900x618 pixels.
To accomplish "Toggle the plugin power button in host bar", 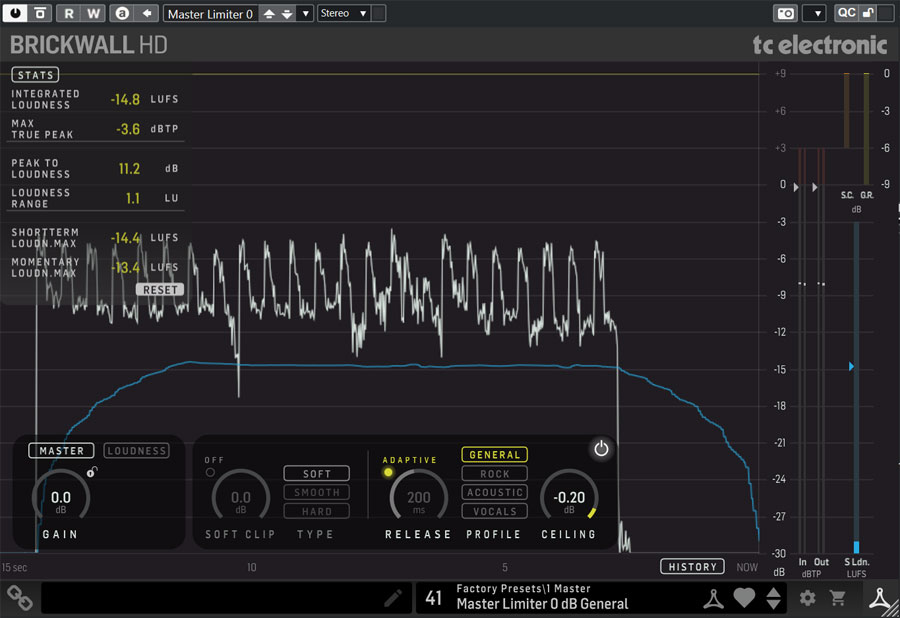I will click(x=15, y=13).
